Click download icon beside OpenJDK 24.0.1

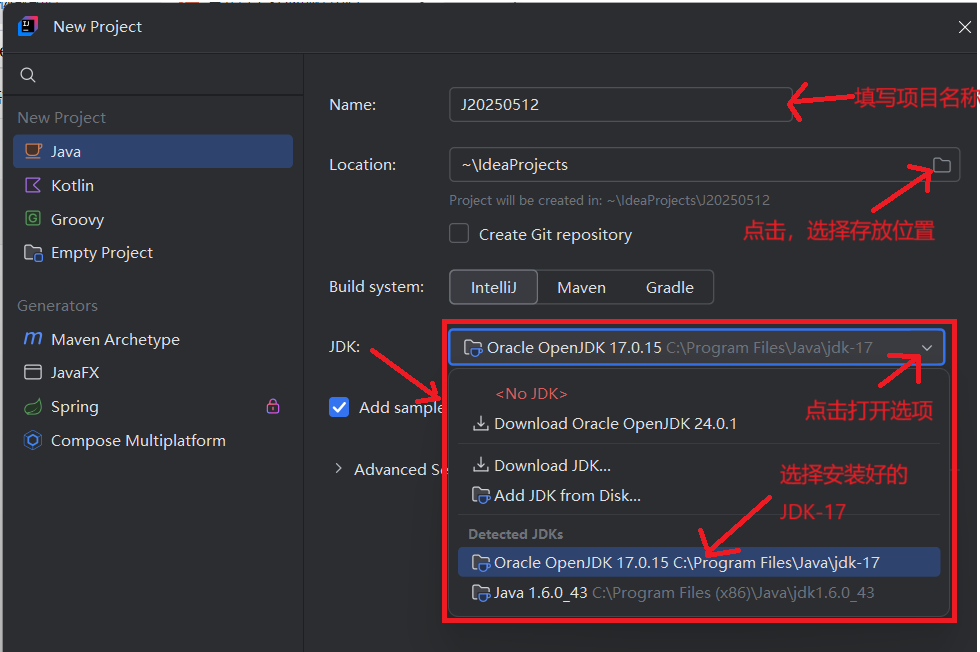click(481, 423)
